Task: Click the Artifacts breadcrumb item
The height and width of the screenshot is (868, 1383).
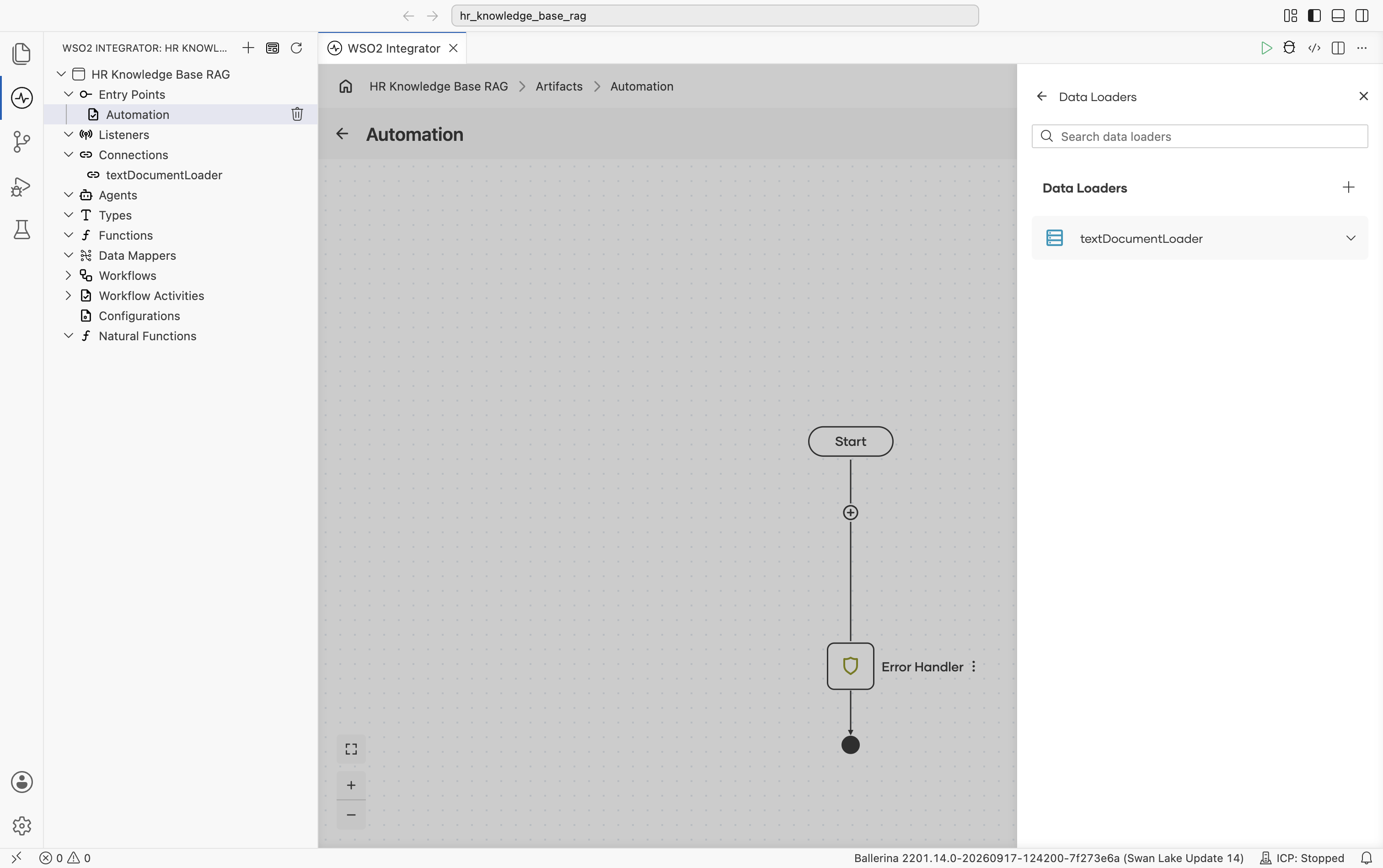Action: click(558, 86)
